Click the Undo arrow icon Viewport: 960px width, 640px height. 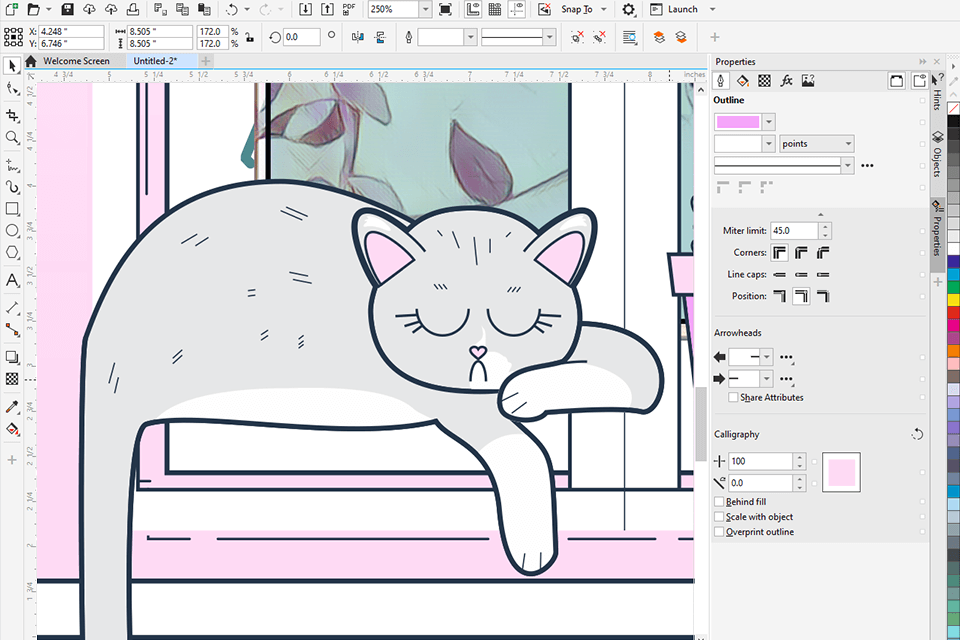(231, 9)
